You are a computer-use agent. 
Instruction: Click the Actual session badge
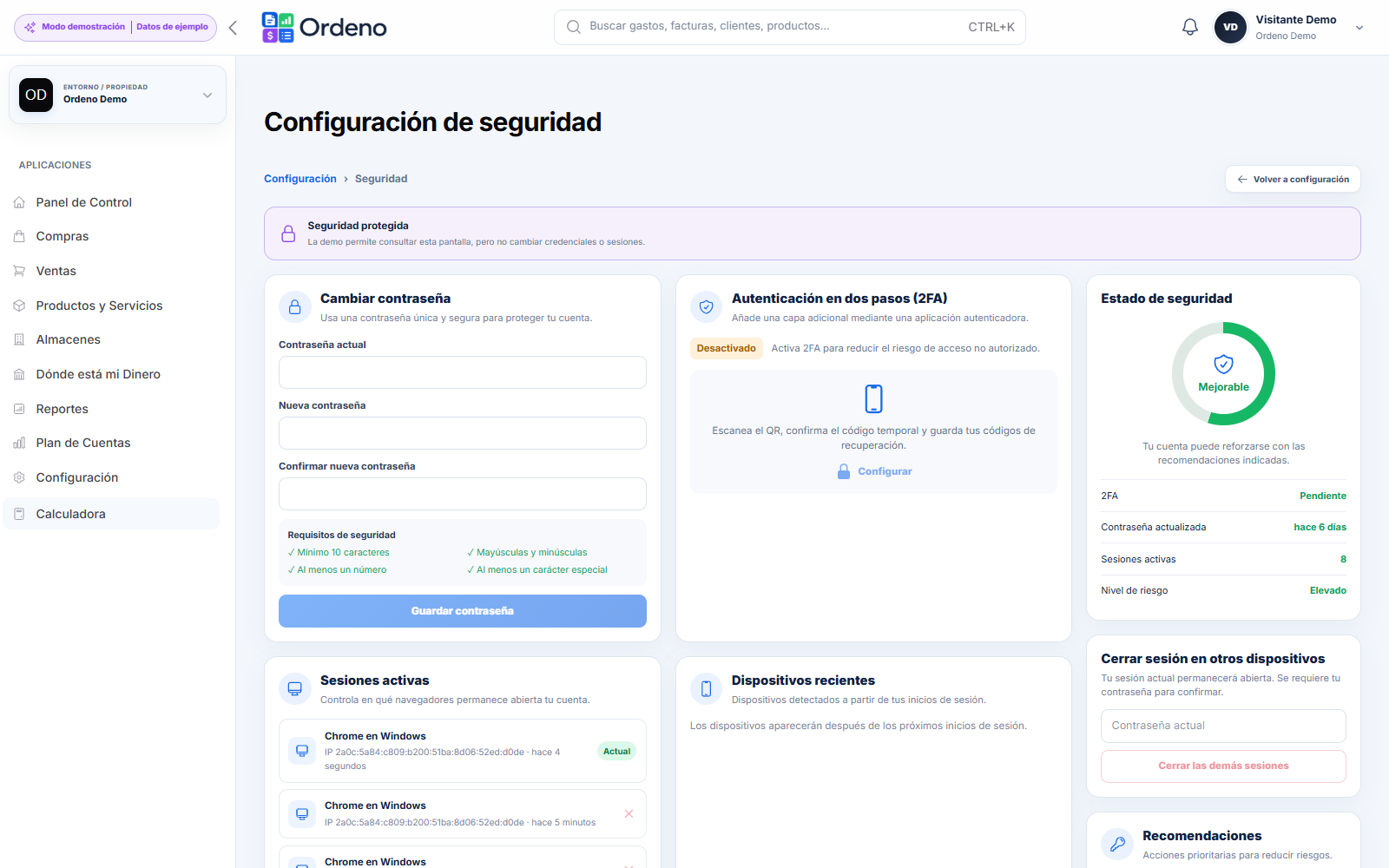click(x=617, y=752)
